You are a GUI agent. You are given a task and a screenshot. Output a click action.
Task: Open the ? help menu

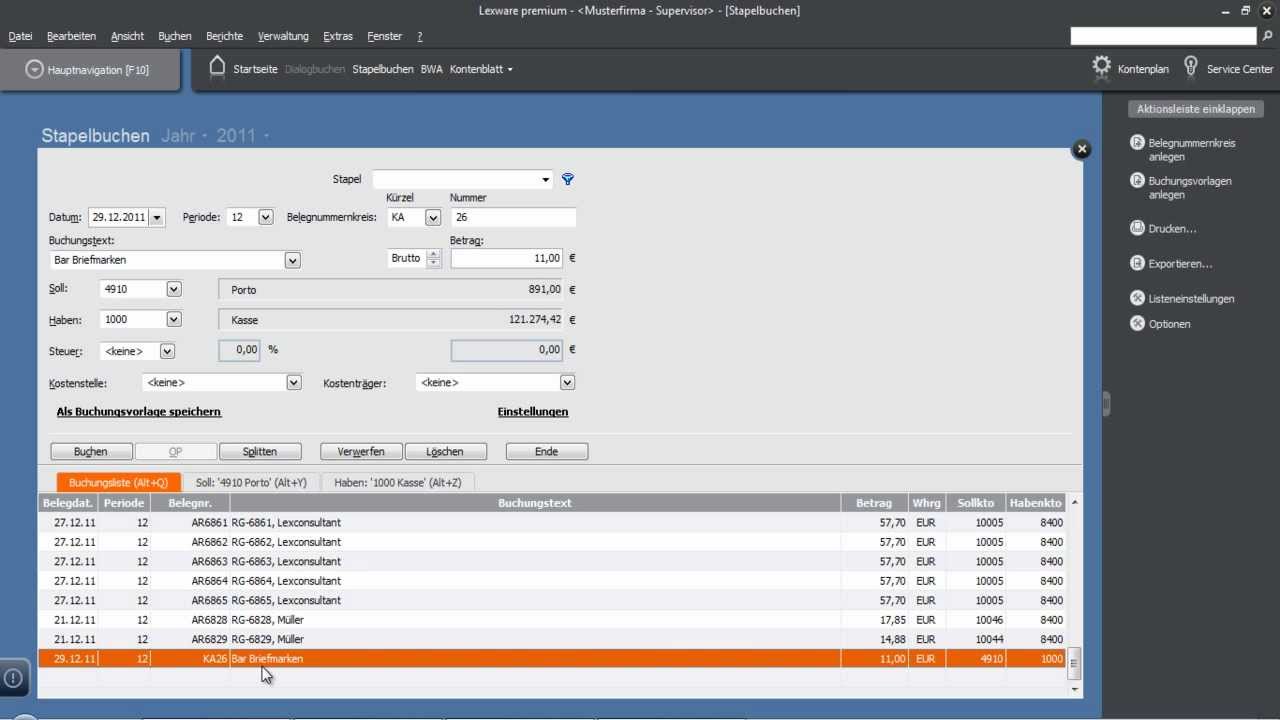419,36
